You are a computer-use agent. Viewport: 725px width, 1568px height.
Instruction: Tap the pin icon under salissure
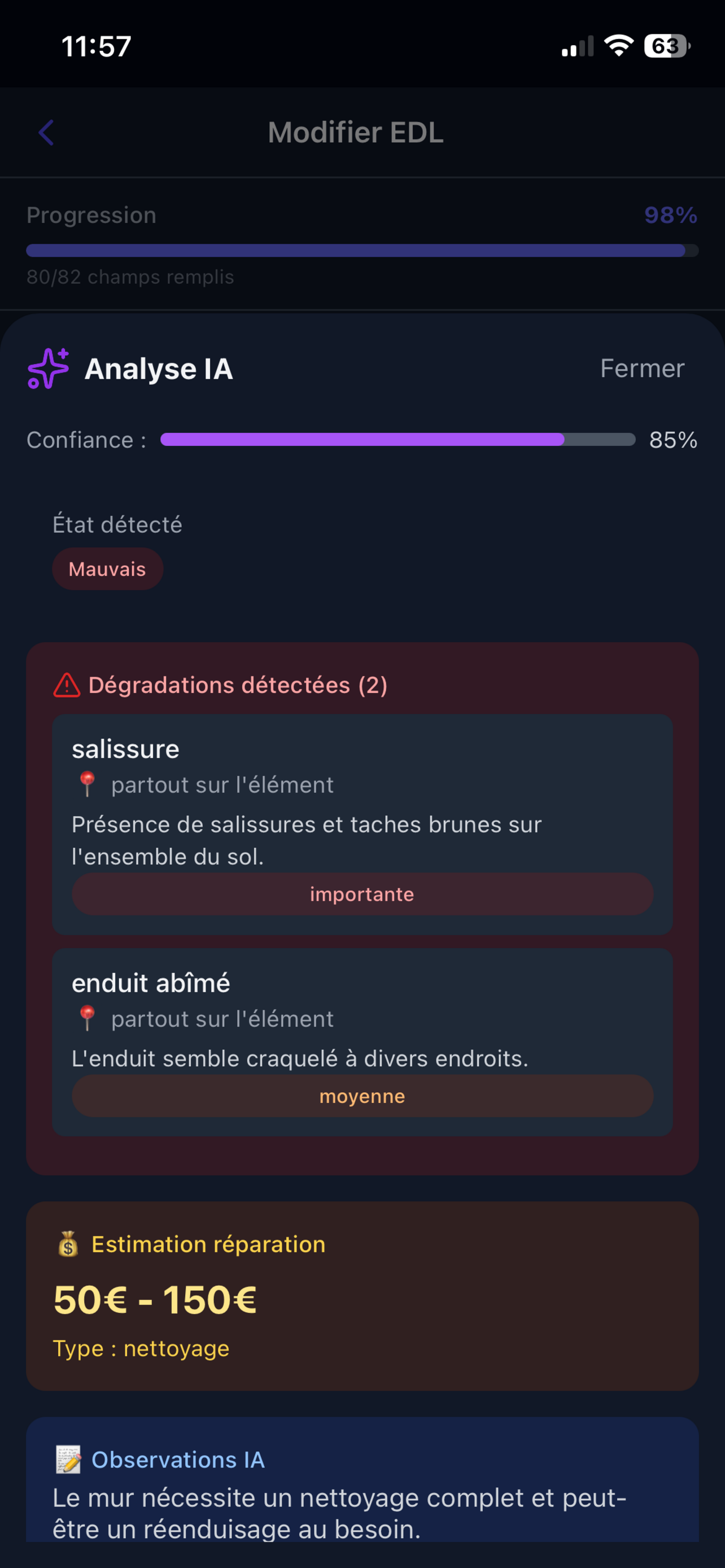(x=87, y=784)
